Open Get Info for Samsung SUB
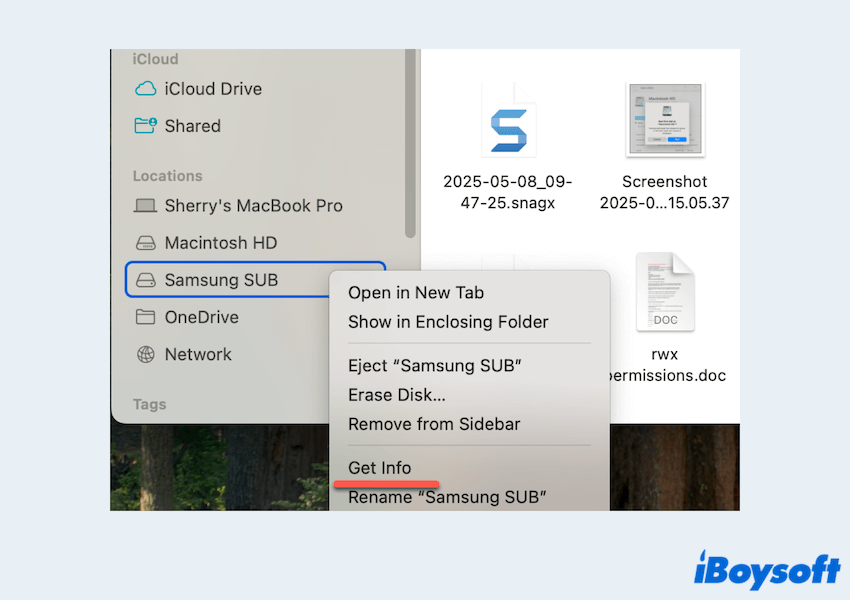 pos(380,468)
